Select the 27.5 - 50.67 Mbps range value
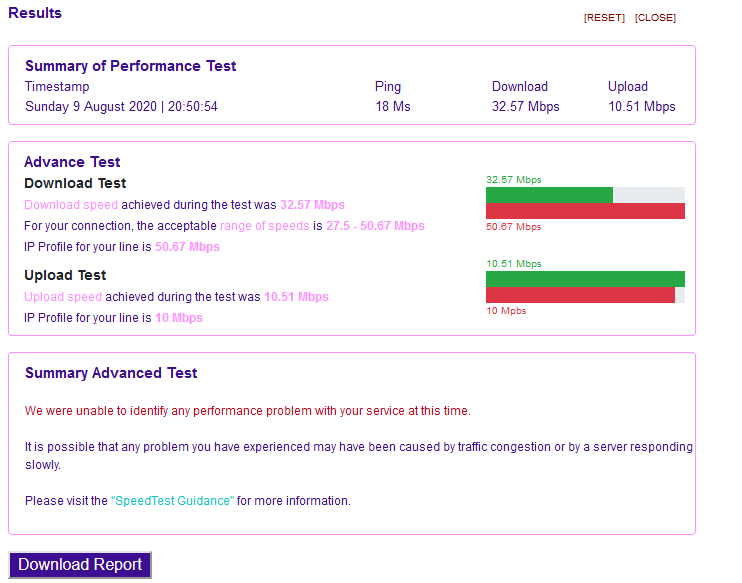Viewport: 742px width, 583px height. coord(374,226)
